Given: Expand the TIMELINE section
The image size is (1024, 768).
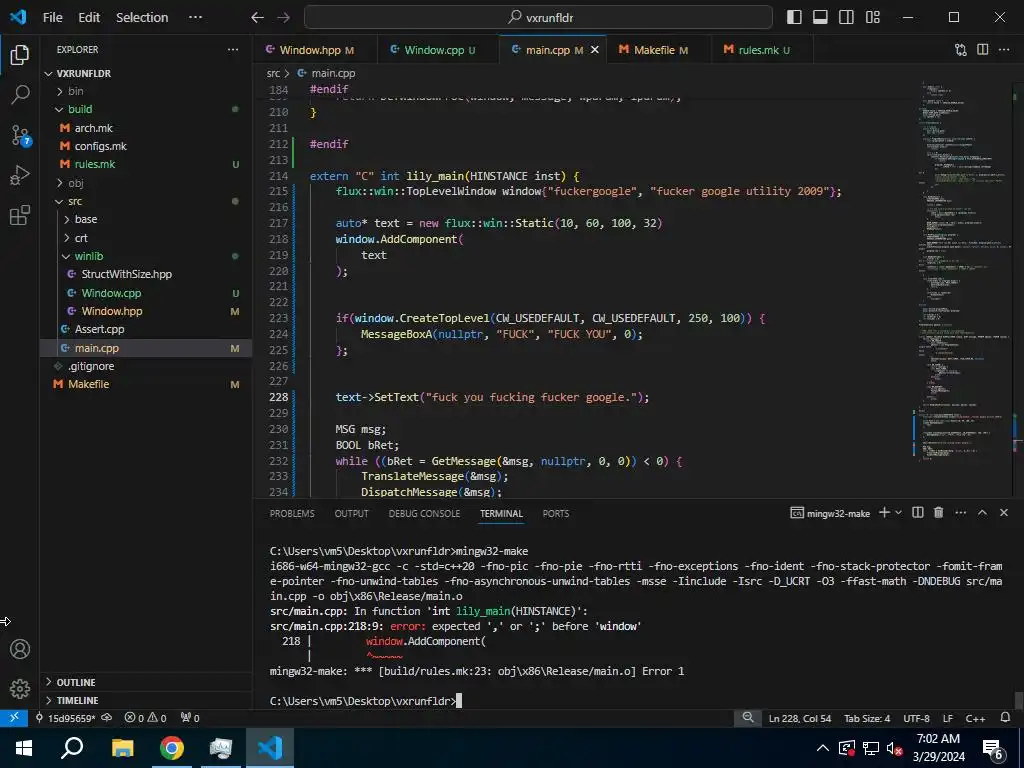Looking at the screenshot, I should point(146,700).
